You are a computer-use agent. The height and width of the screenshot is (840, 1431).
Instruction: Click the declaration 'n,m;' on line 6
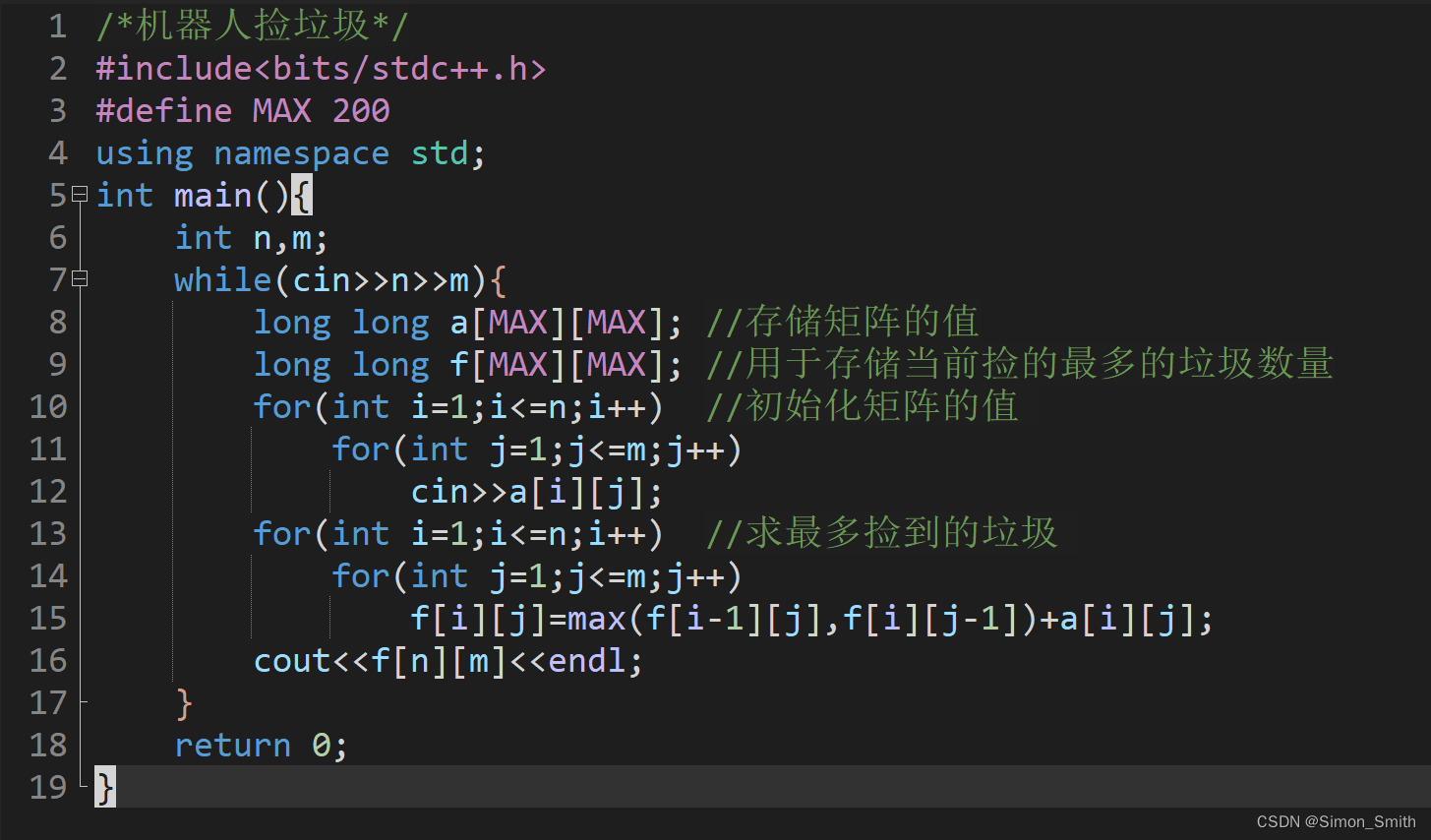click(291, 239)
